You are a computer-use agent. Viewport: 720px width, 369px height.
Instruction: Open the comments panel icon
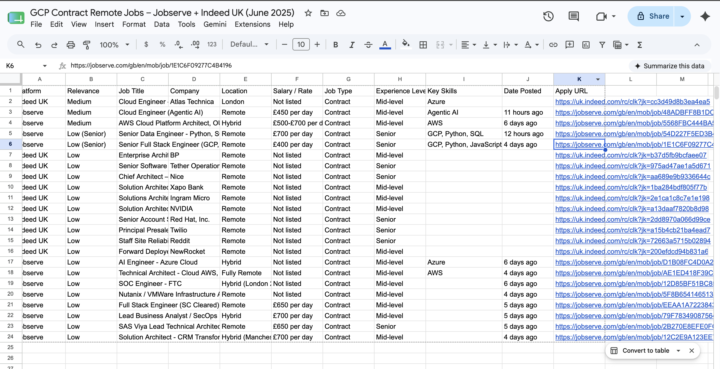pyautogui.click(x=574, y=17)
